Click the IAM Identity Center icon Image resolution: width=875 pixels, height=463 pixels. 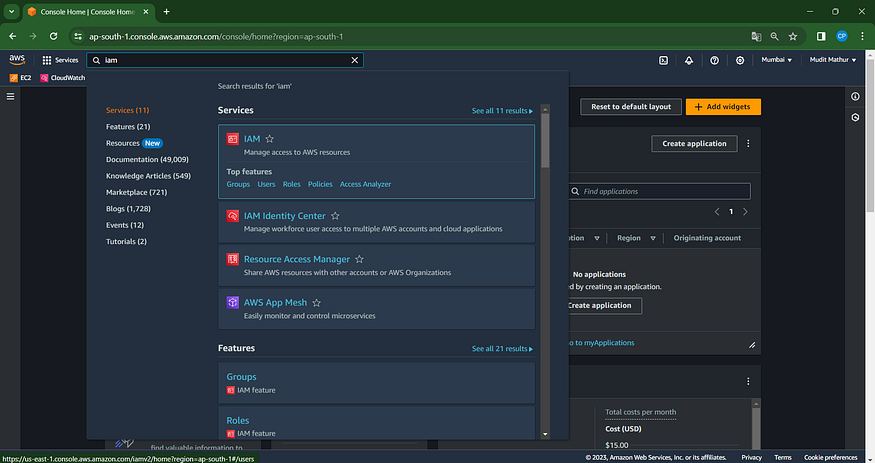[233, 216]
